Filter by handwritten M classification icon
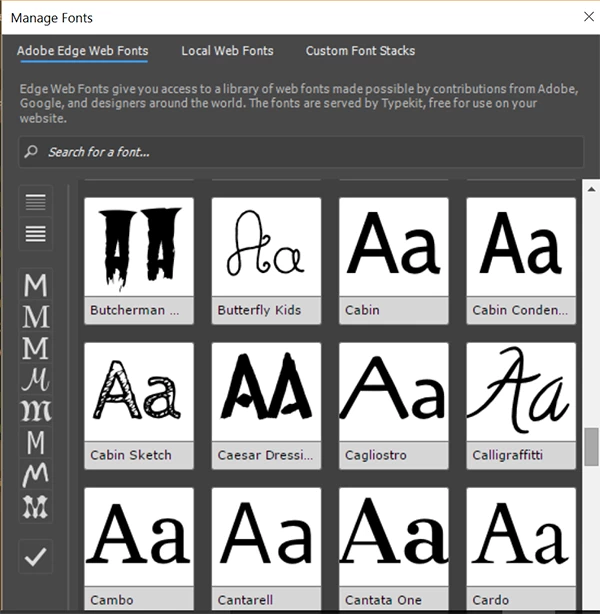 (x=36, y=474)
